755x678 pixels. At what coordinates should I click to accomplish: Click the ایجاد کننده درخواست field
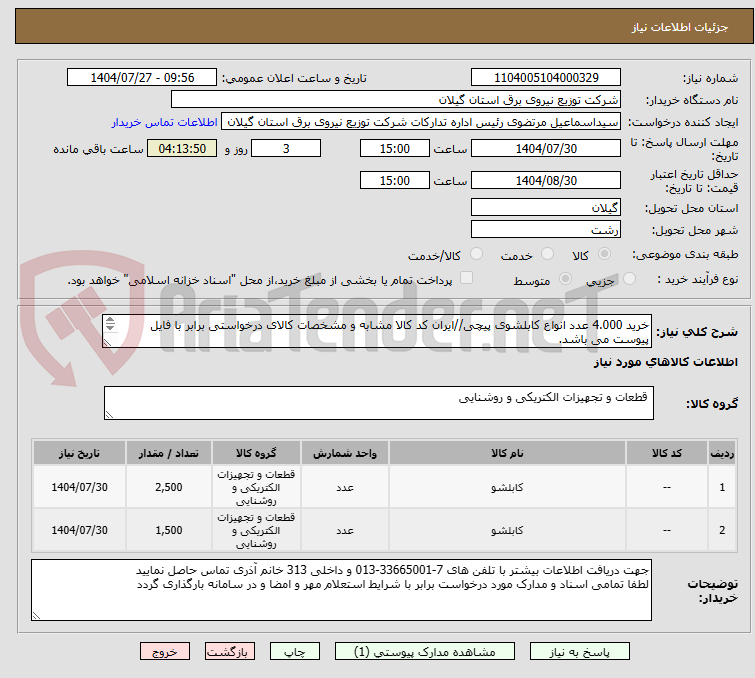point(421,122)
